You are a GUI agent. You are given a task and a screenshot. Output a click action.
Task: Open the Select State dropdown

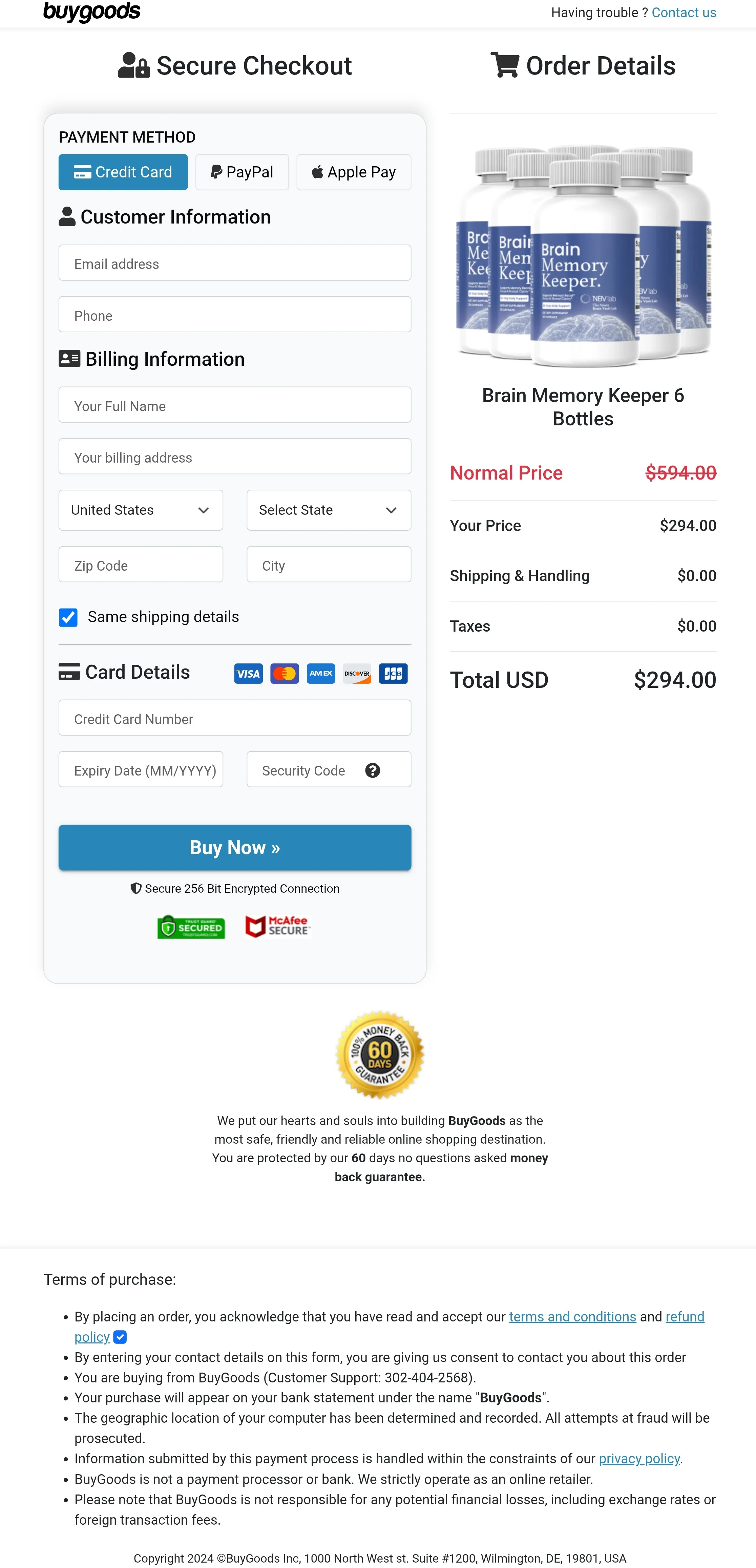click(x=328, y=510)
